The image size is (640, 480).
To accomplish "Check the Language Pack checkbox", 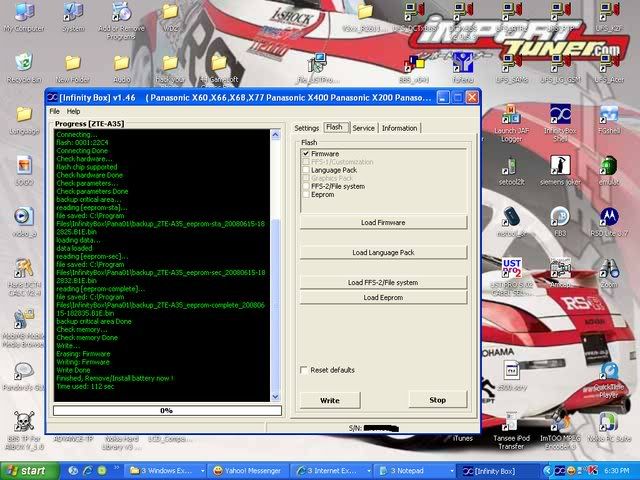I will click(306, 170).
